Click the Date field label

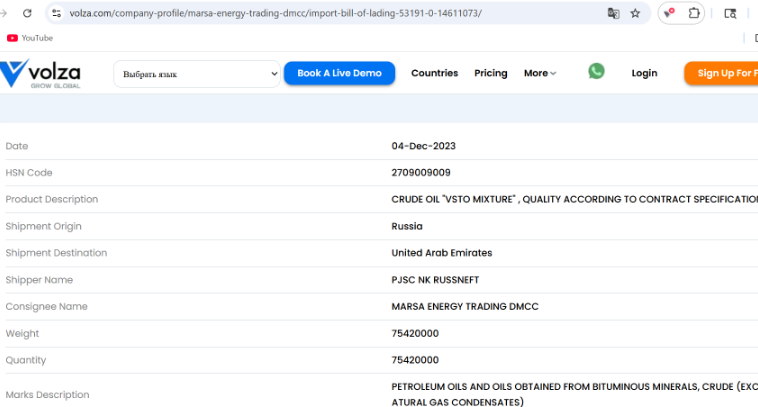coord(17,146)
